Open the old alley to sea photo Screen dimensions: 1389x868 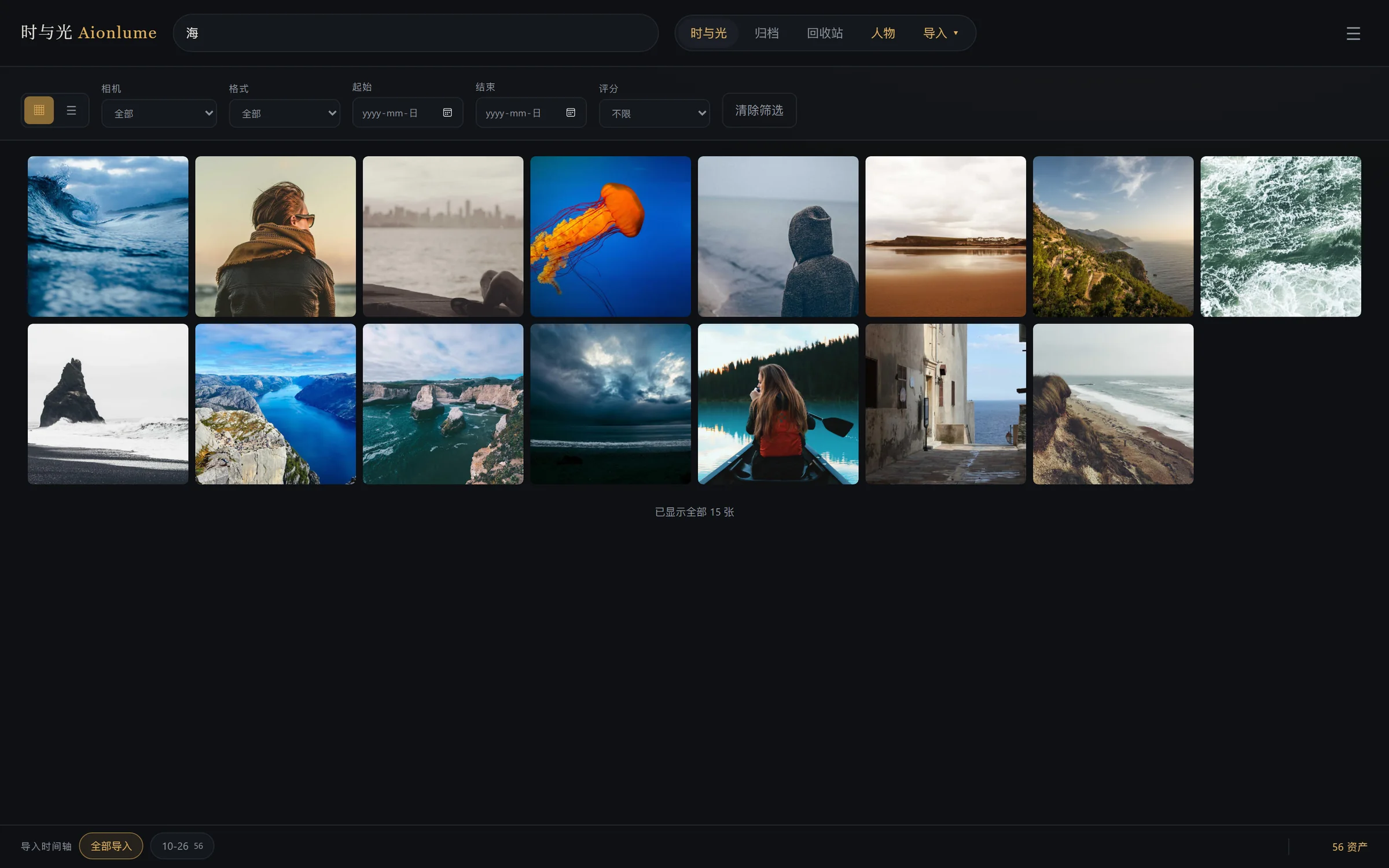point(946,404)
